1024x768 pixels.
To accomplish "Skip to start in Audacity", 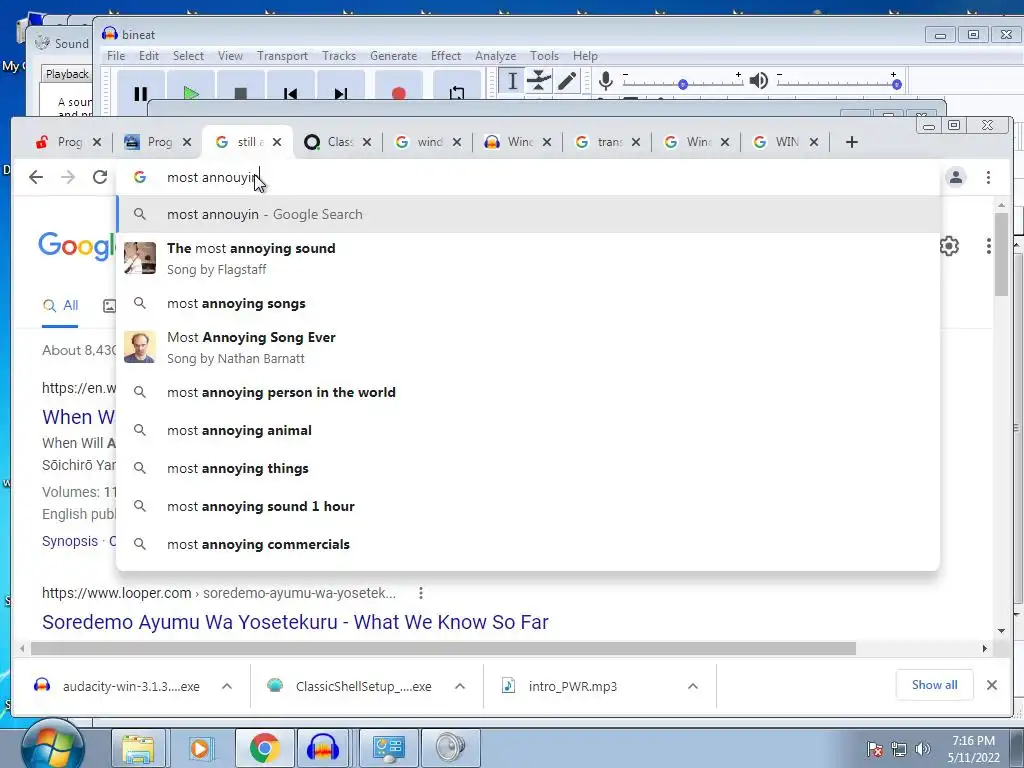I will 291,86.
